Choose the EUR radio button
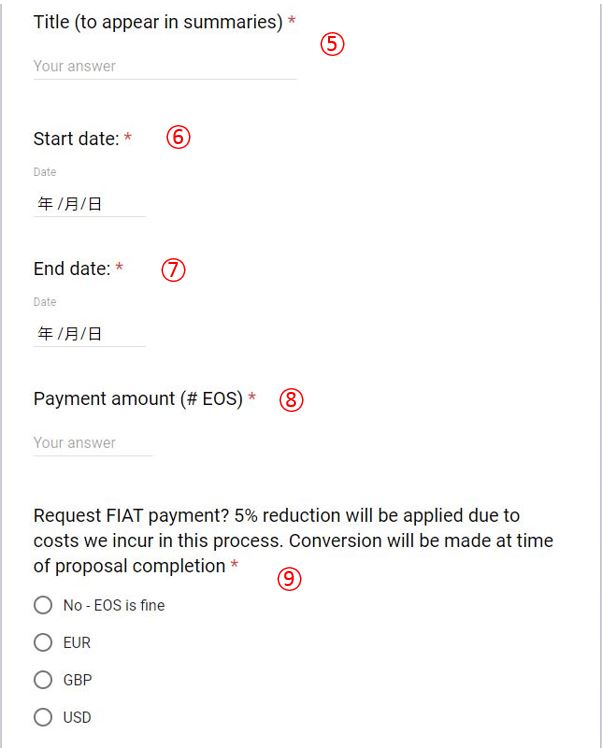The image size is (603, 752). [42, 643]
